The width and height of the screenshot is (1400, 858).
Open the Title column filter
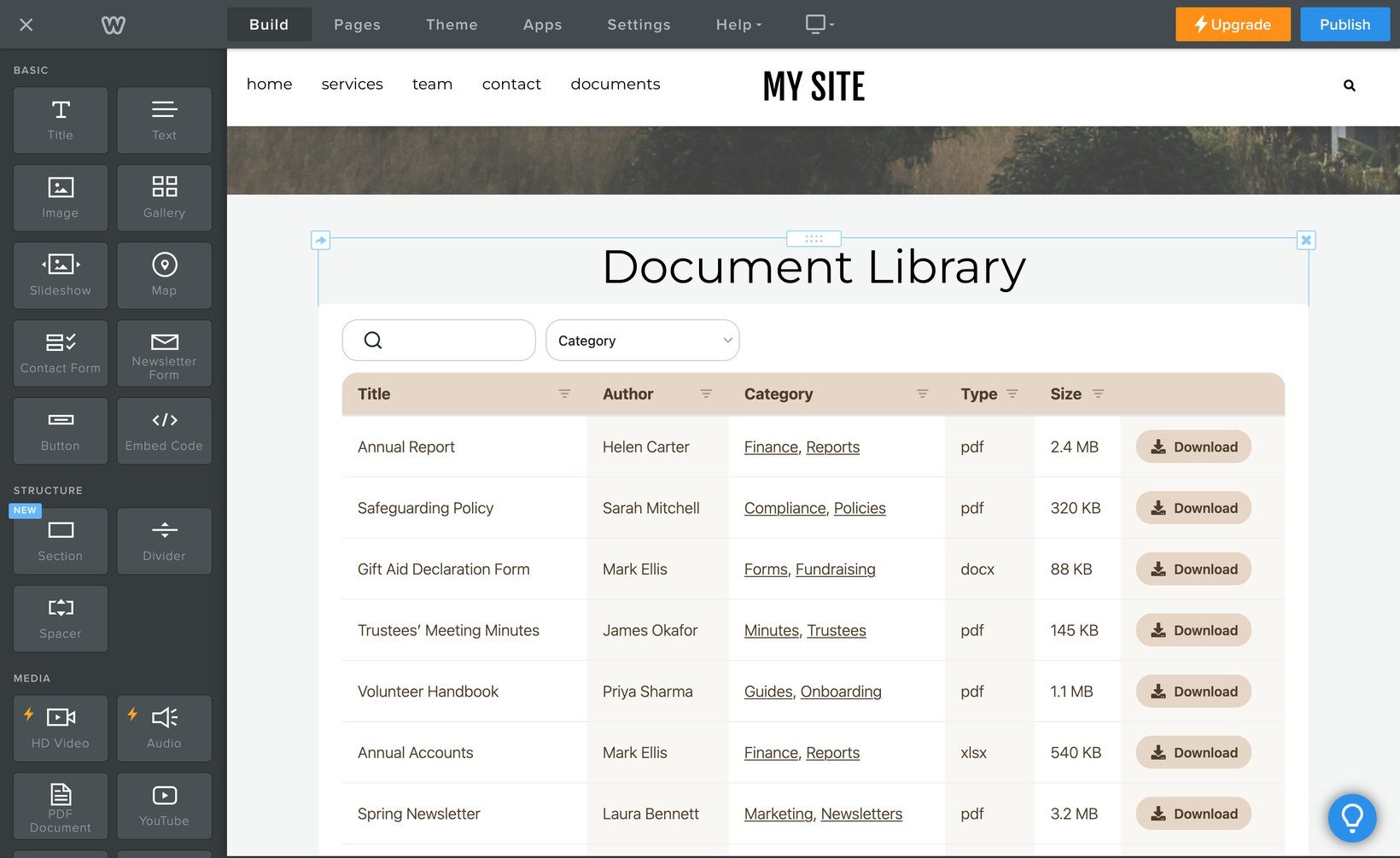(x=564, y=394)
